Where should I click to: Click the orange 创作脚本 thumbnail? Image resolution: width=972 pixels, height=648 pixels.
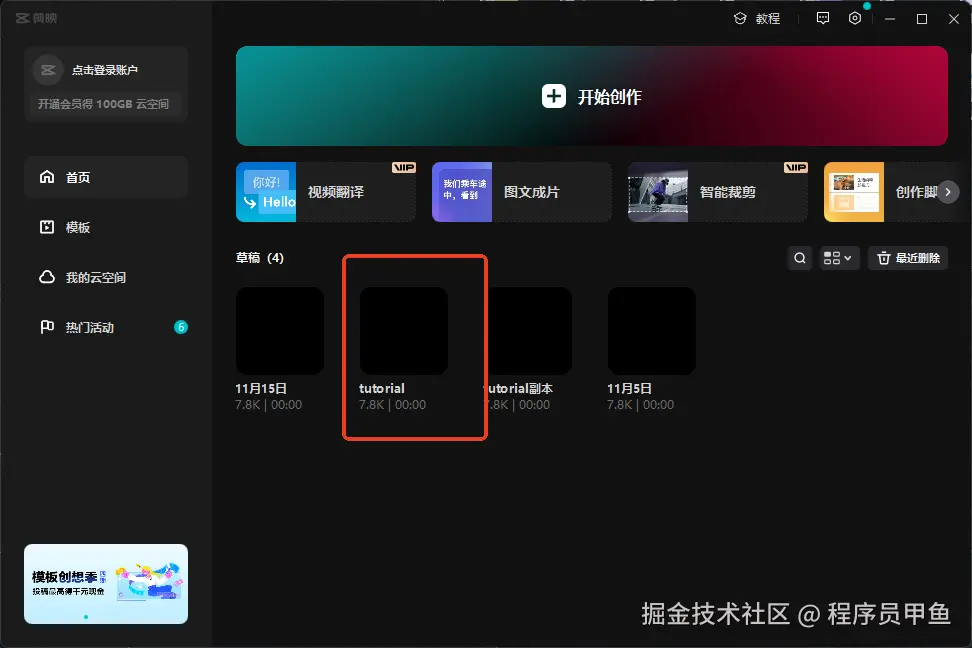(x=854, y=192)
